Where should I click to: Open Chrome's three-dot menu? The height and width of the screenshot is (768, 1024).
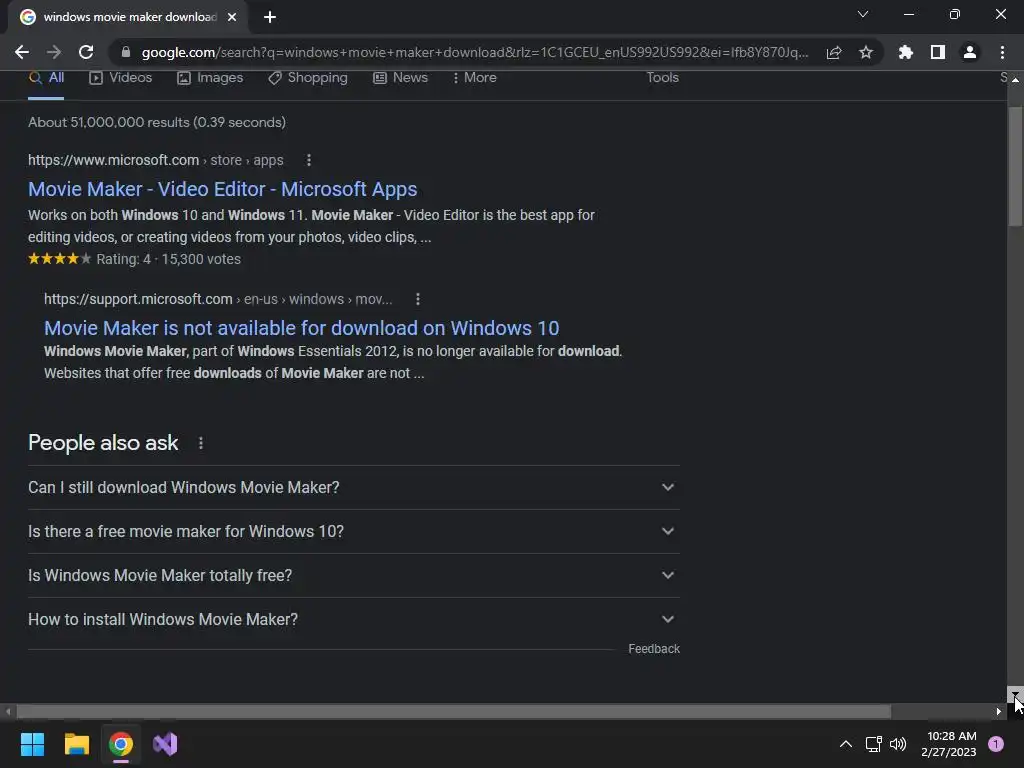pos(1002,52)
